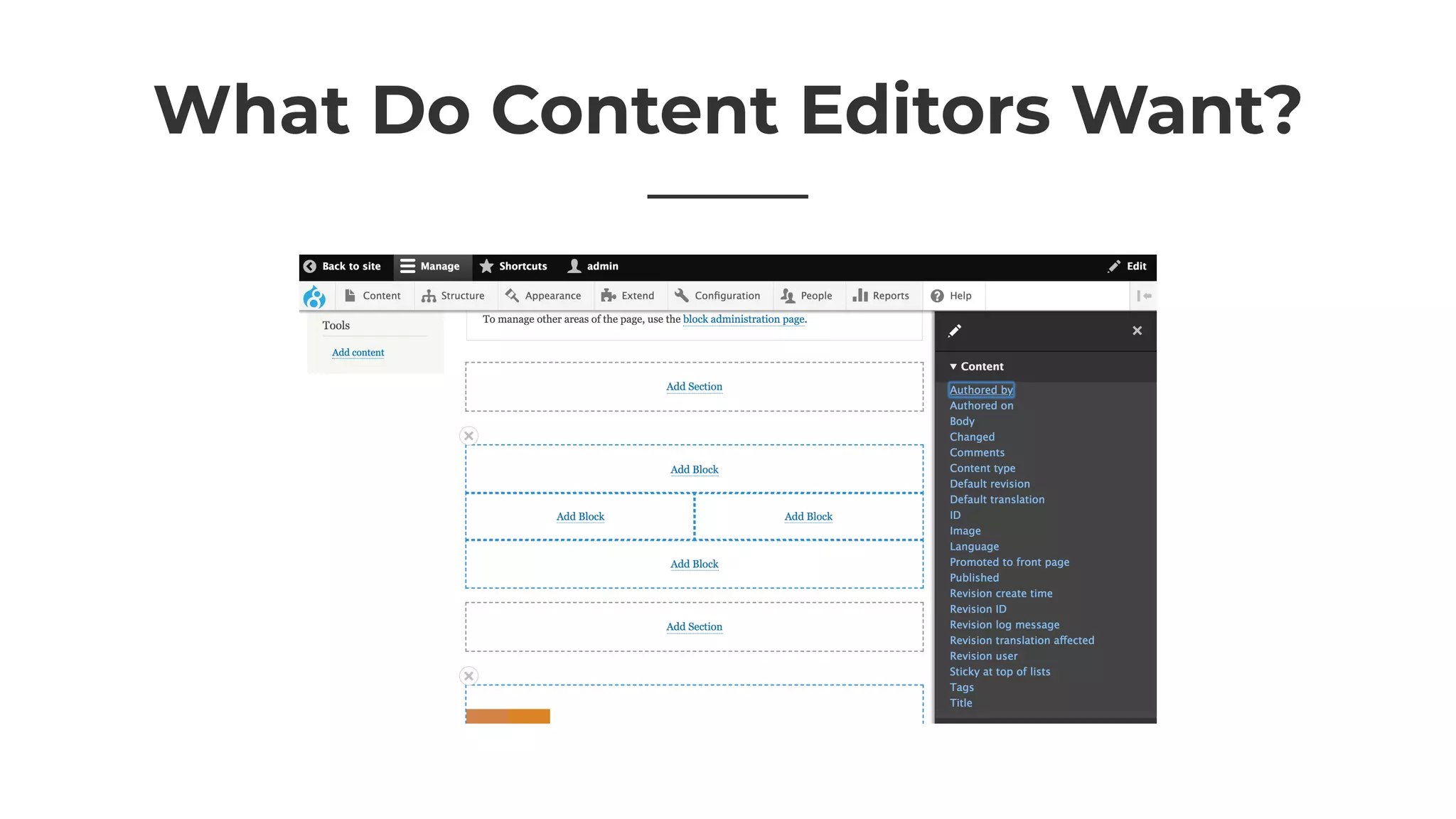This screenshot has height=819, width=1456.
Task: Open the Help menu item
Action: tap(951, 296)
